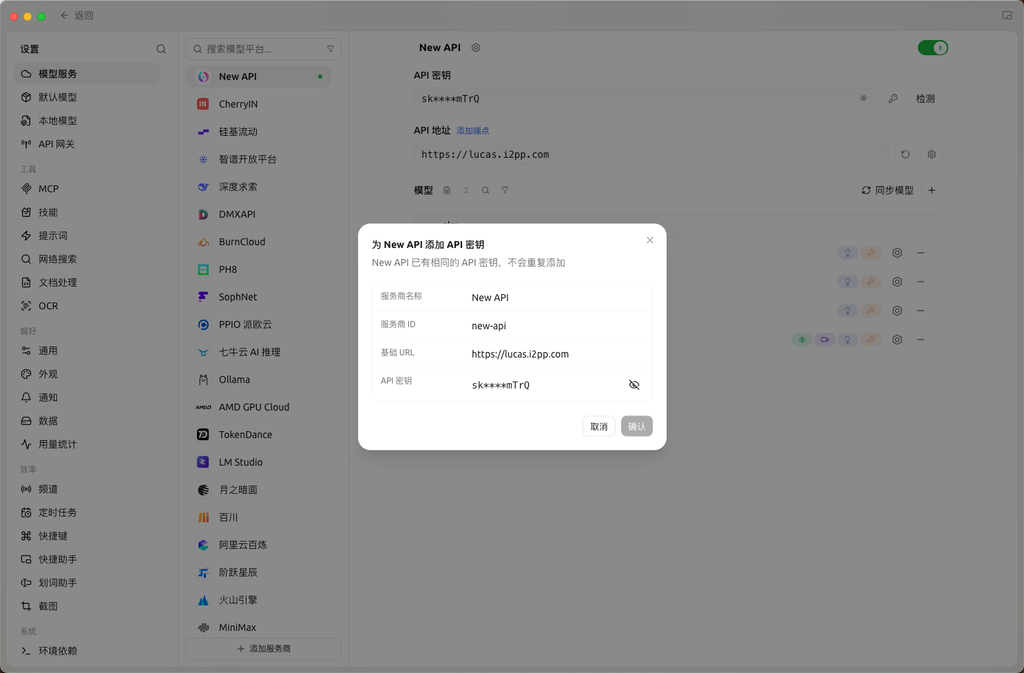Click the 添加端点 add endpoint link
The image size is (1024, 673).
[472, 131]
